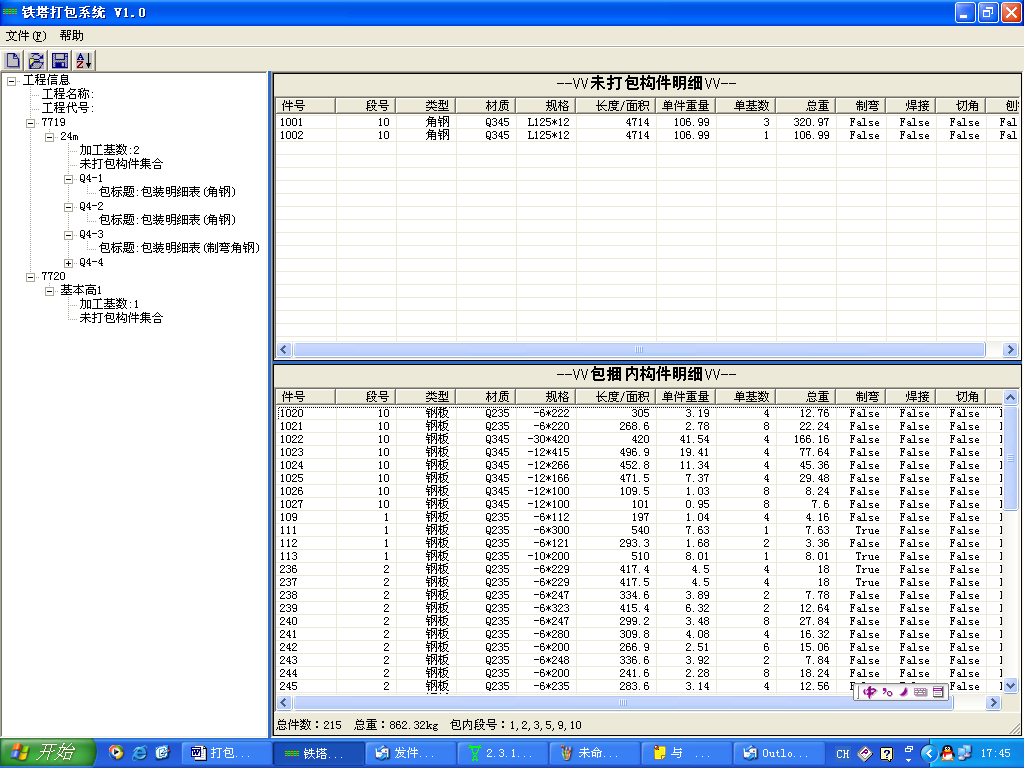The width and height of the screenshot is (1024, 768).
Task: Open the 文件(F) menu
Action: tap(26, 35)
